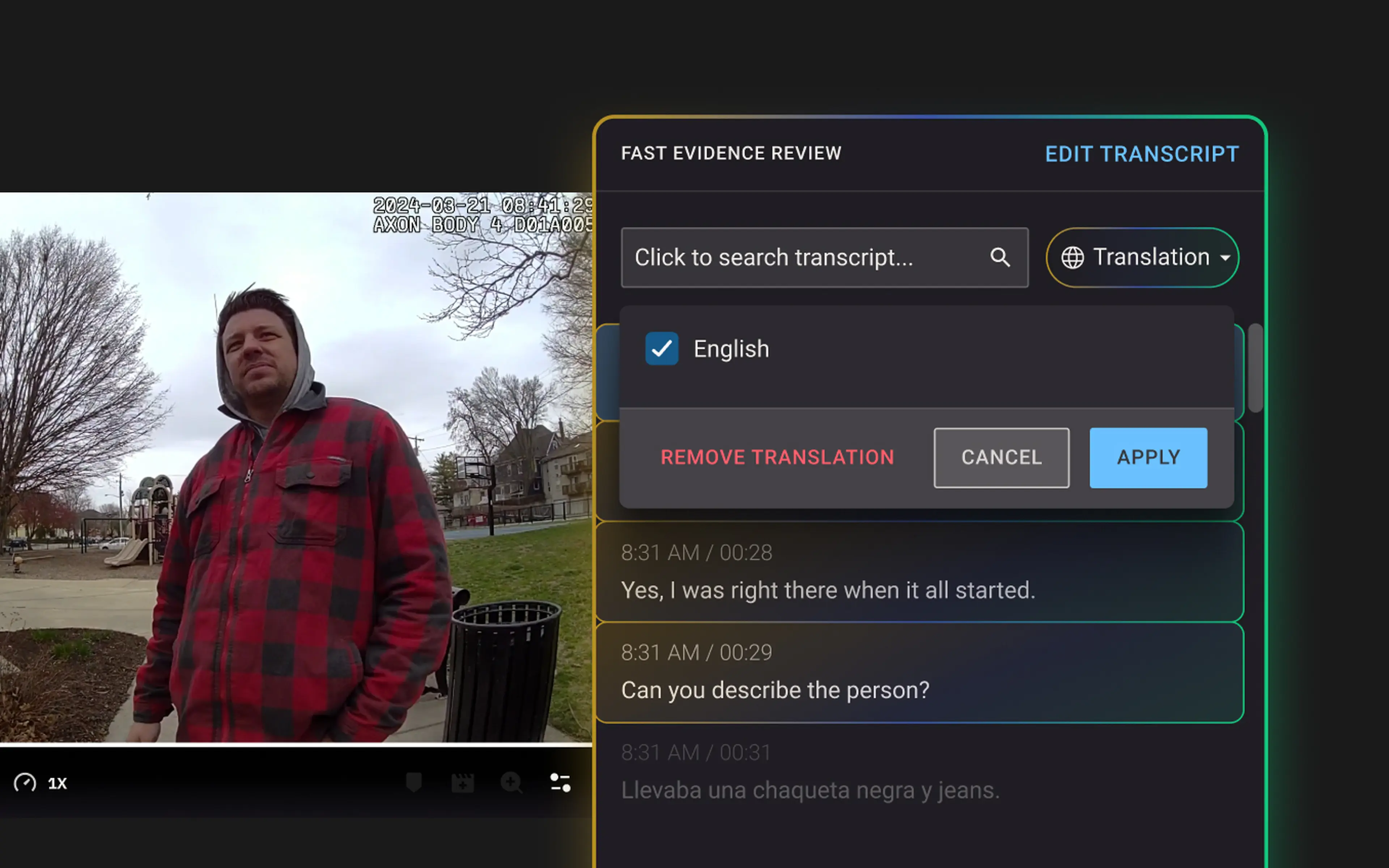
Task: Select the "Llevaba una chaqueta negra" transcript line
Action: (810, 791)
